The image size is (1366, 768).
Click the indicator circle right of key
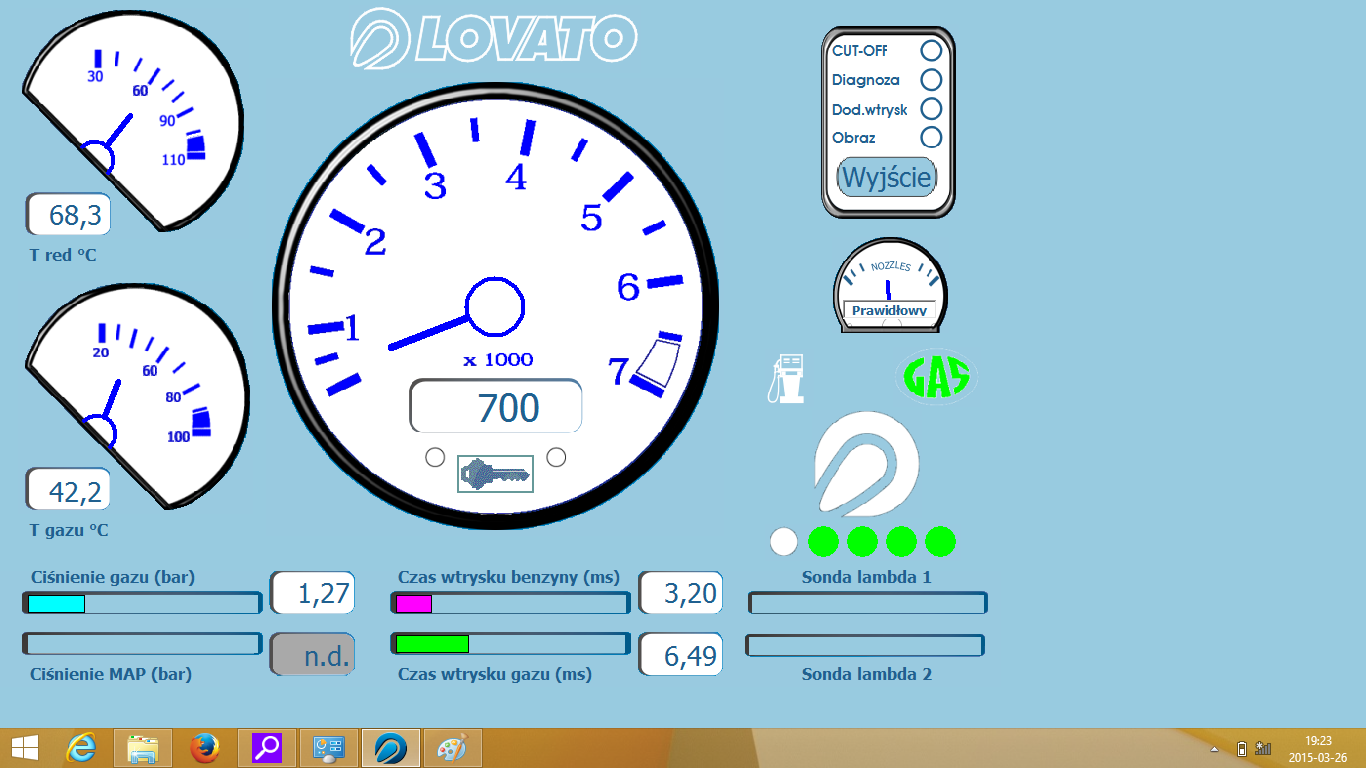pyautogui.click(x=557, y=457)
